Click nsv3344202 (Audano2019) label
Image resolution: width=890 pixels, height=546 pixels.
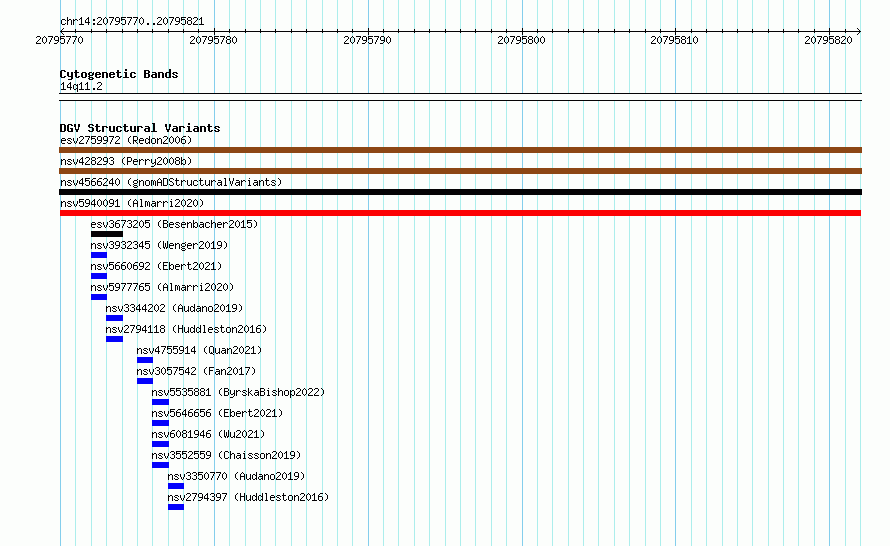click(174, 308)
